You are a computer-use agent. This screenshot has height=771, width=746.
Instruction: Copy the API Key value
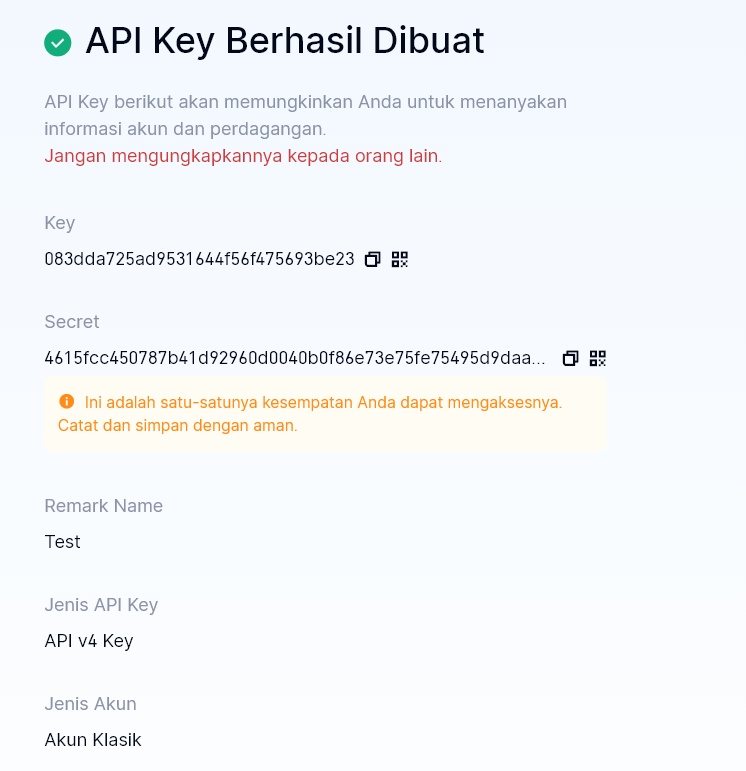tap(373, 260)
